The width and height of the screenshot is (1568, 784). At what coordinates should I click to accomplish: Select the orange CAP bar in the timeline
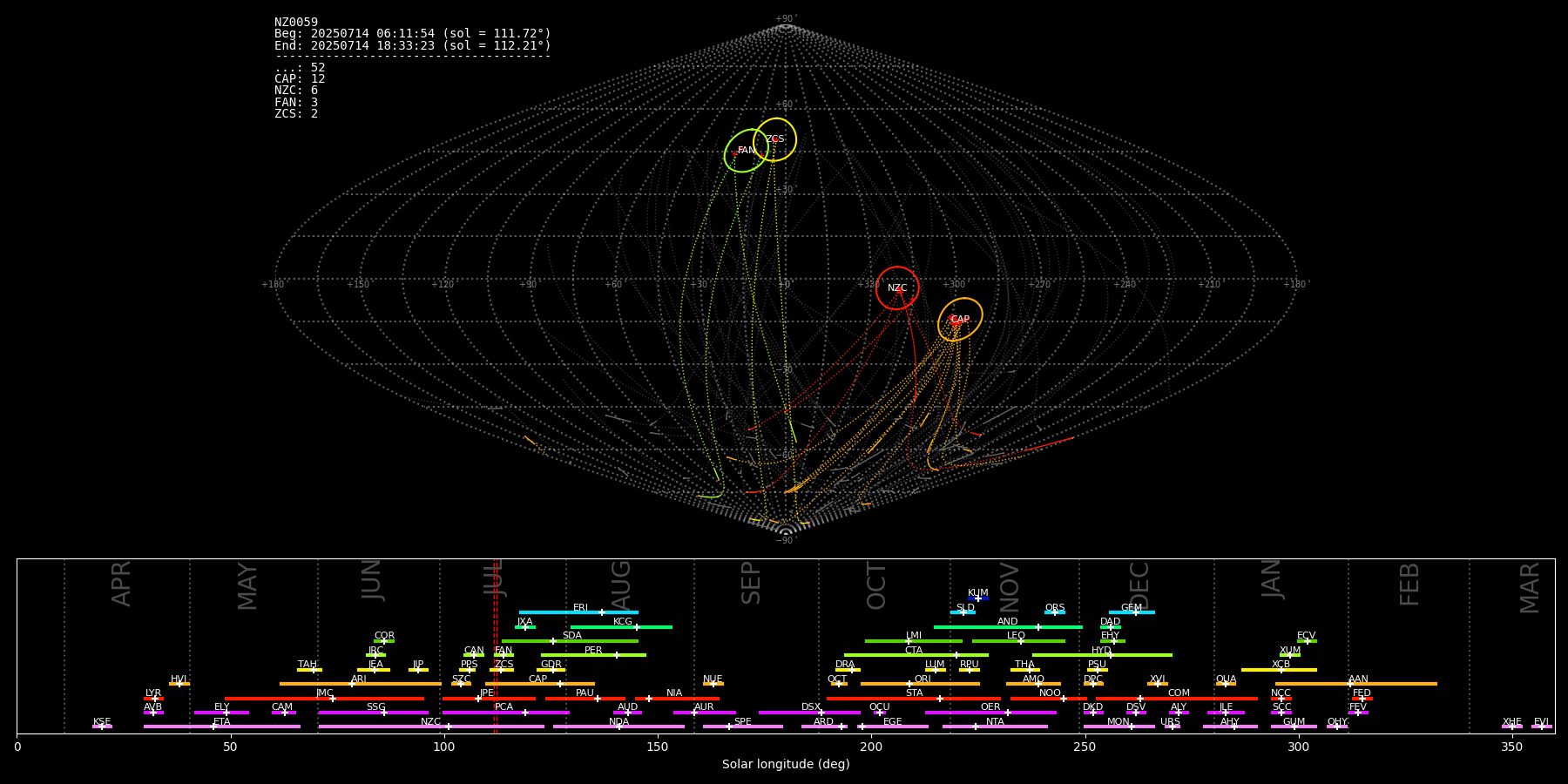click(540, 684)
